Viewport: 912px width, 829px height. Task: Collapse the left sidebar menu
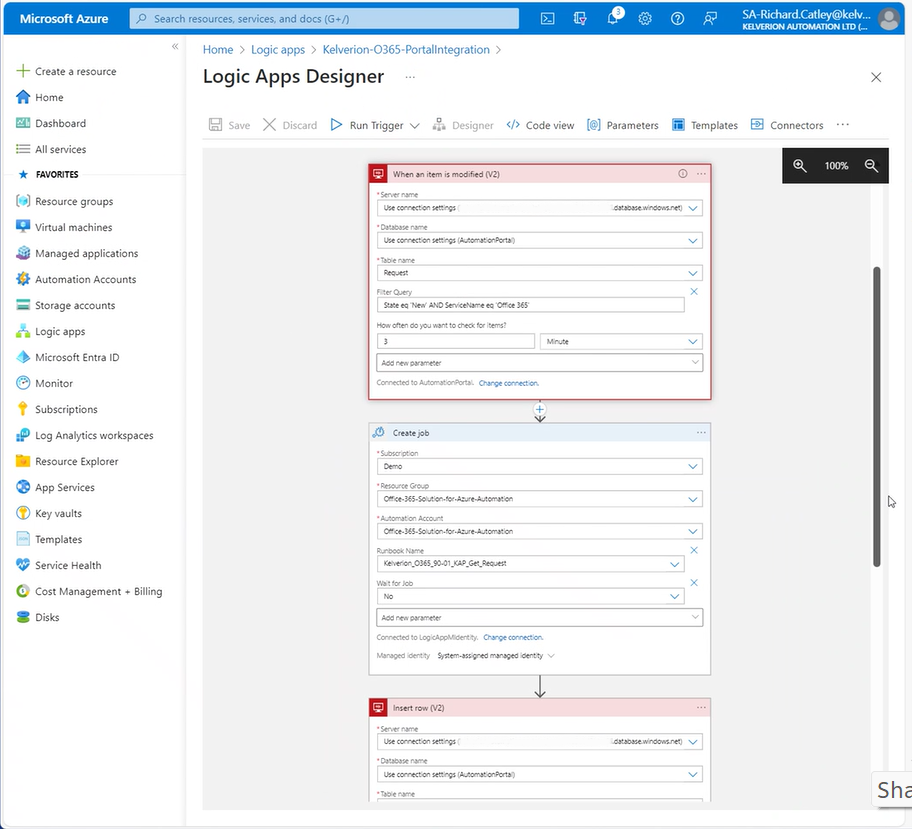tap(175, 47)
